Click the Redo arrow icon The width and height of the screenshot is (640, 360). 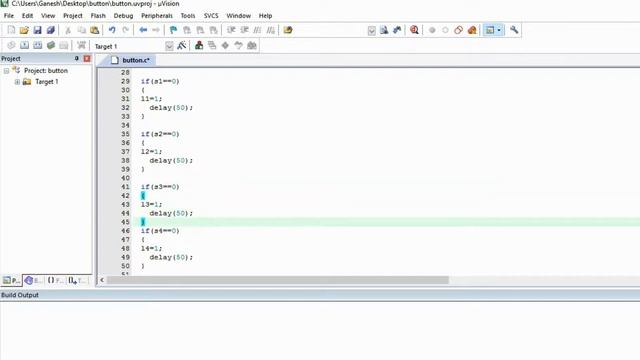click(x=125, y=30)
